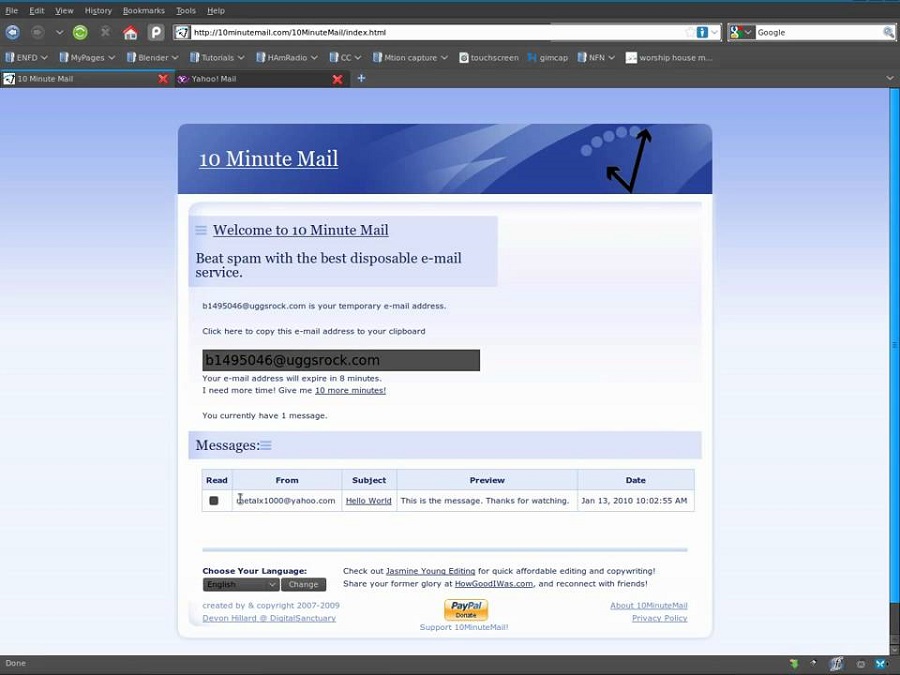Click the temporary email address field
The image size is (900, 675).
[x=340, y=360]
